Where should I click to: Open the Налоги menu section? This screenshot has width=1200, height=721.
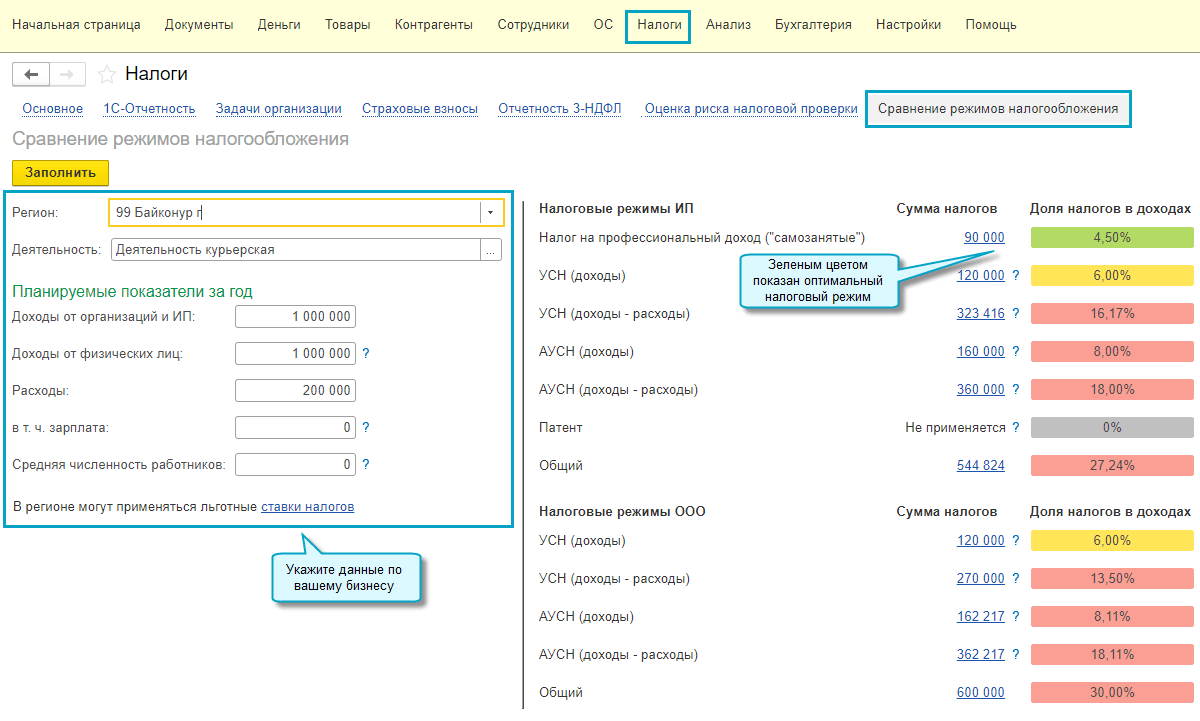coord(659,25)
